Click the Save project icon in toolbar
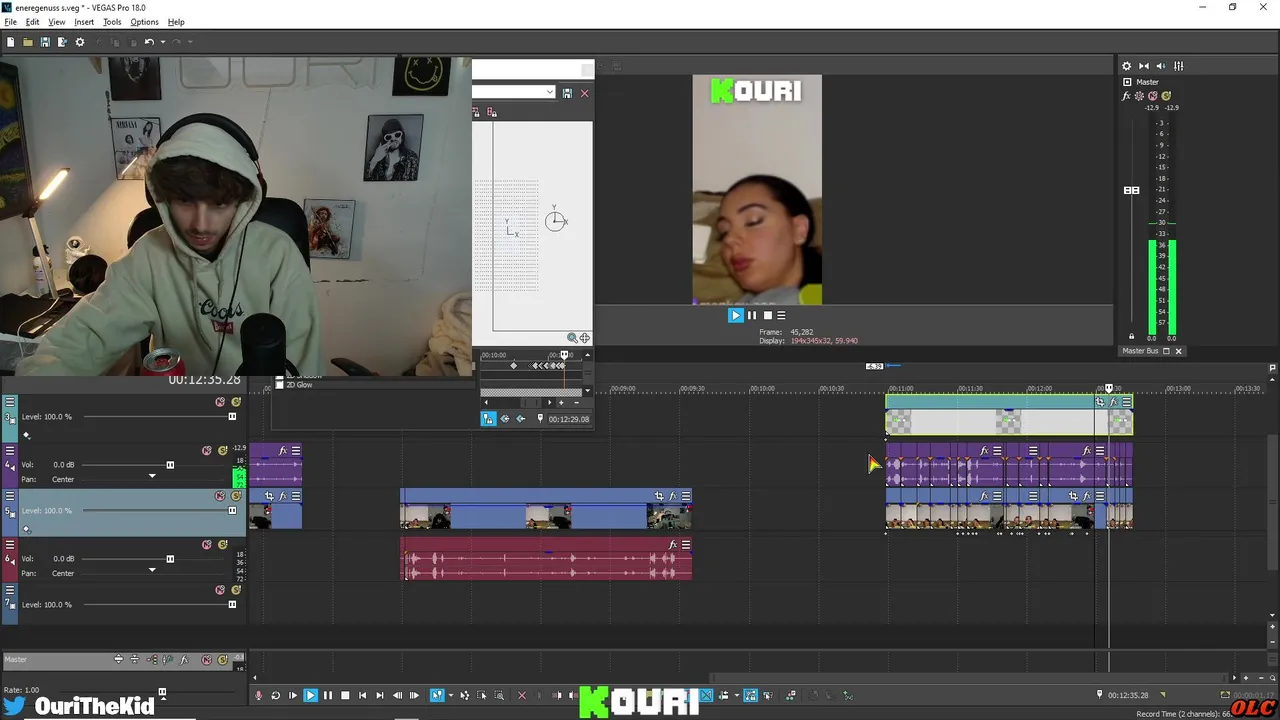Screen dimensions: 1280x720 pyautogui.click(x=45, y=42)
